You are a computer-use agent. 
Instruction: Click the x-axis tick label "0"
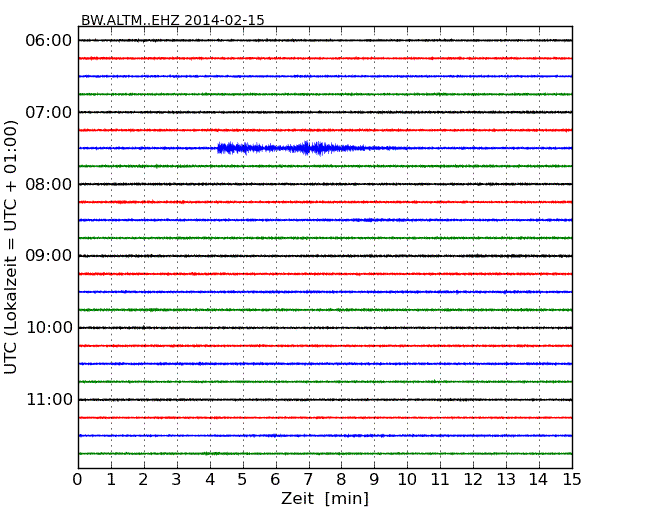click(x=78, y=480)
